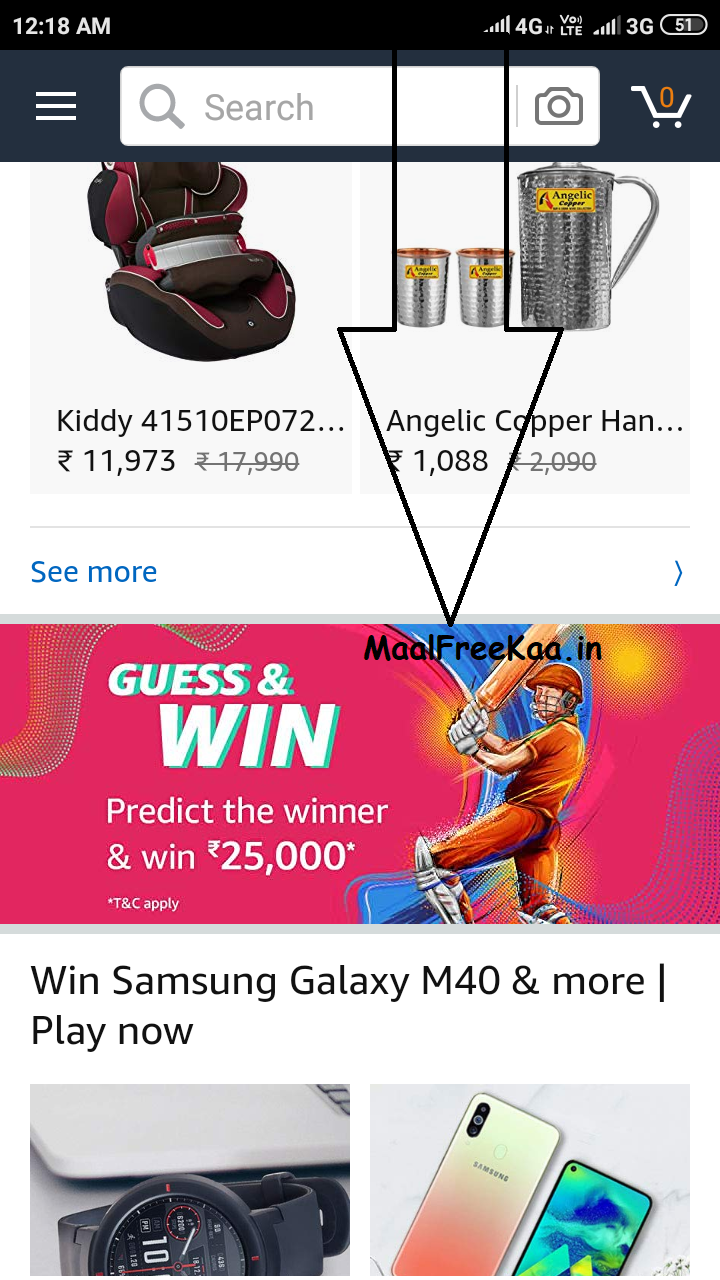Tap the 4G signal strength icon
Viewport: 720px width, 1280px height.
click(x=518, y=25)
